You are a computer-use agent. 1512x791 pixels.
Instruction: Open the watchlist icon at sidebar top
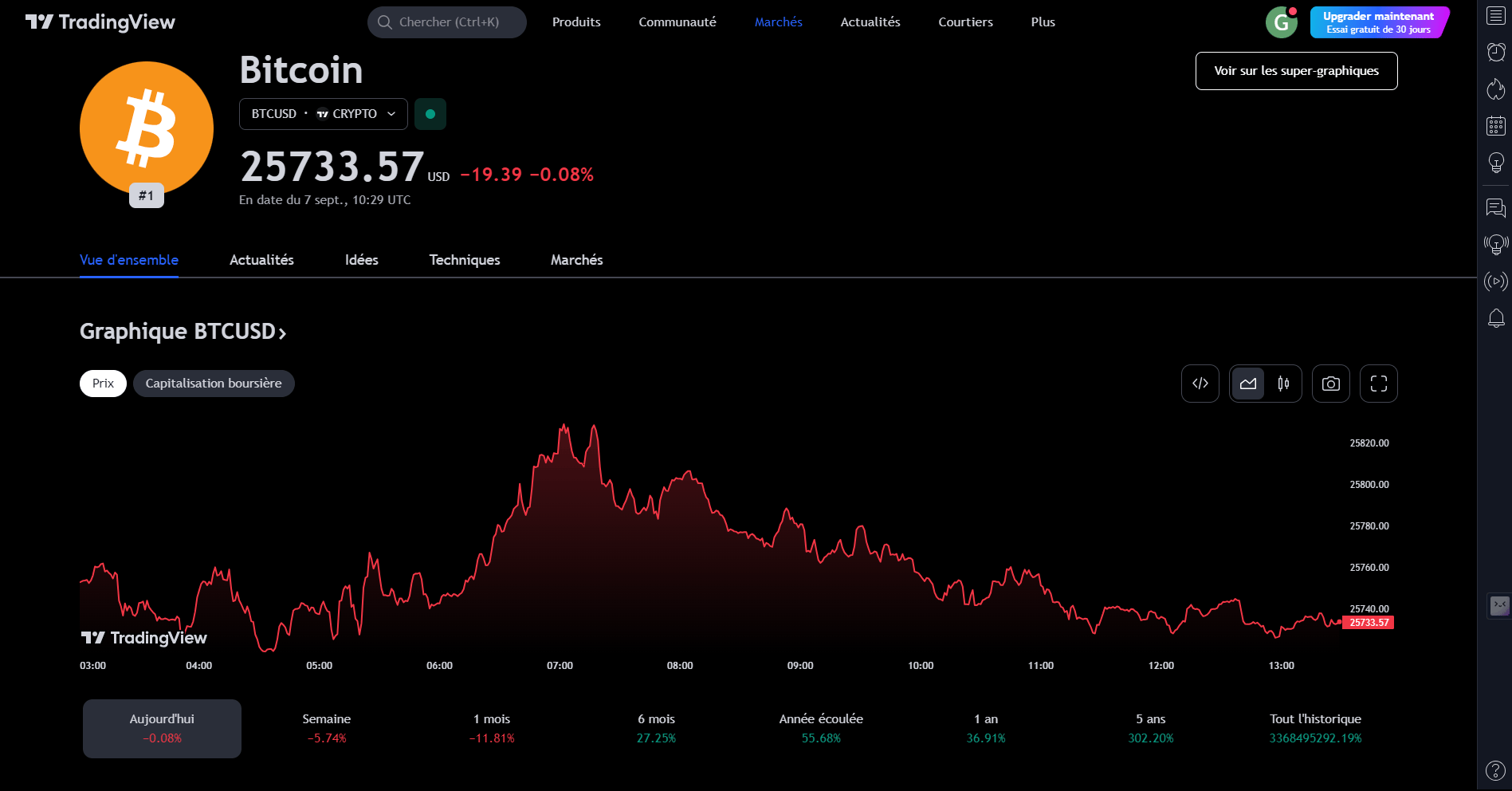pyautogui.click(x=1496, y=16)
